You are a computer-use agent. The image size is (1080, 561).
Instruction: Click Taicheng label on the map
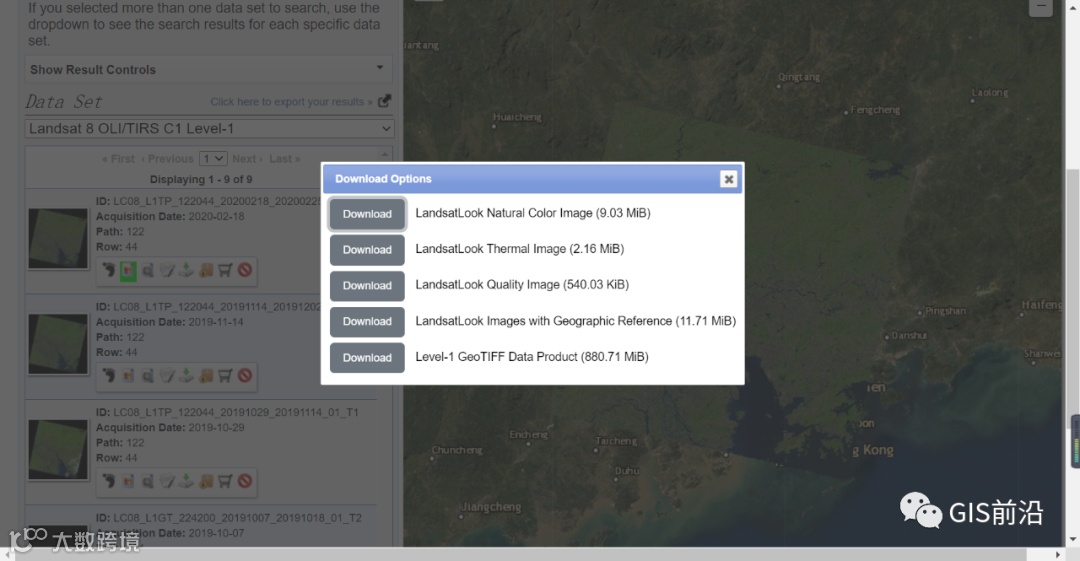click(x=616, y=441)
